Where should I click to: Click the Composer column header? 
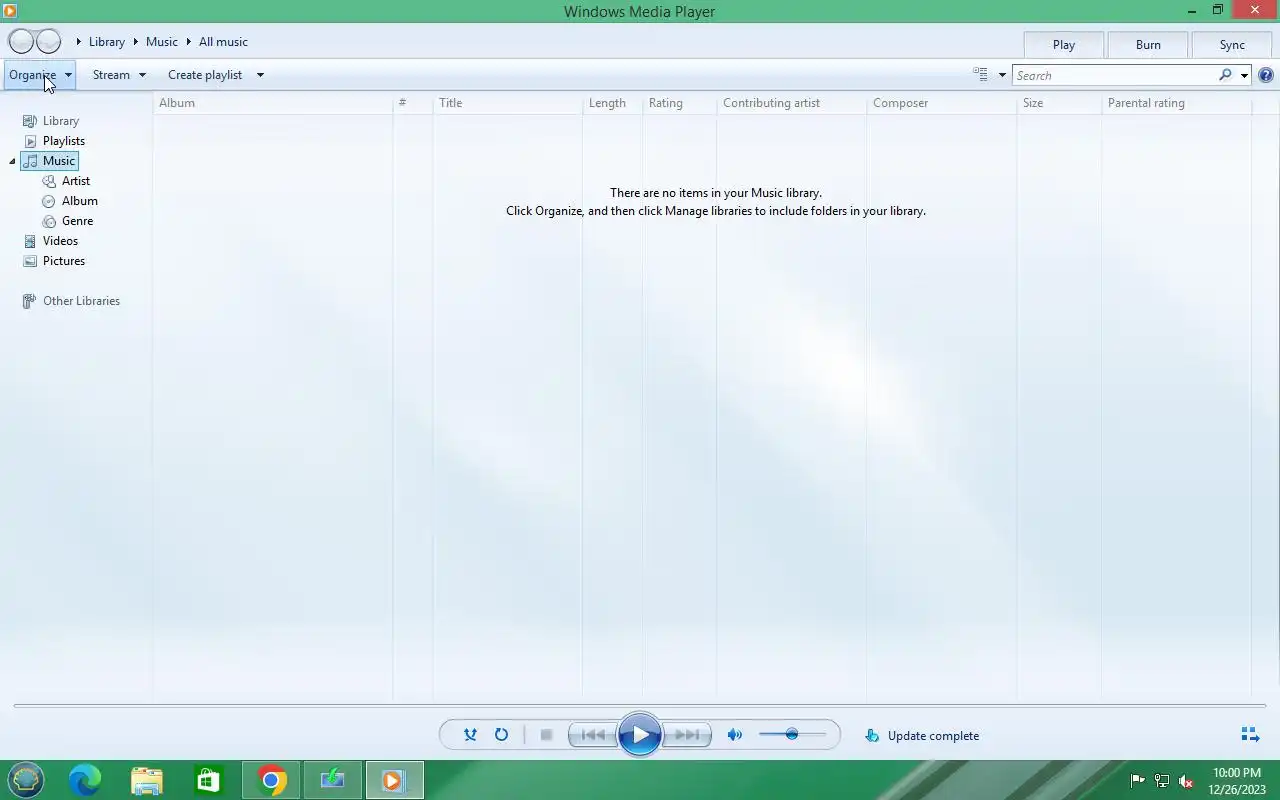click(941, 103)
